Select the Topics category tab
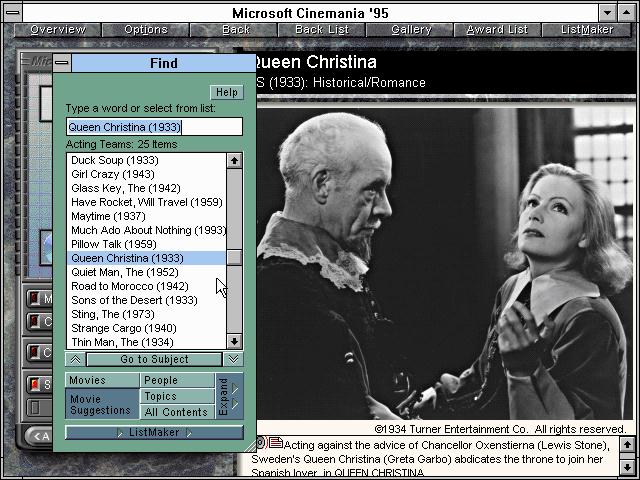 177,396
